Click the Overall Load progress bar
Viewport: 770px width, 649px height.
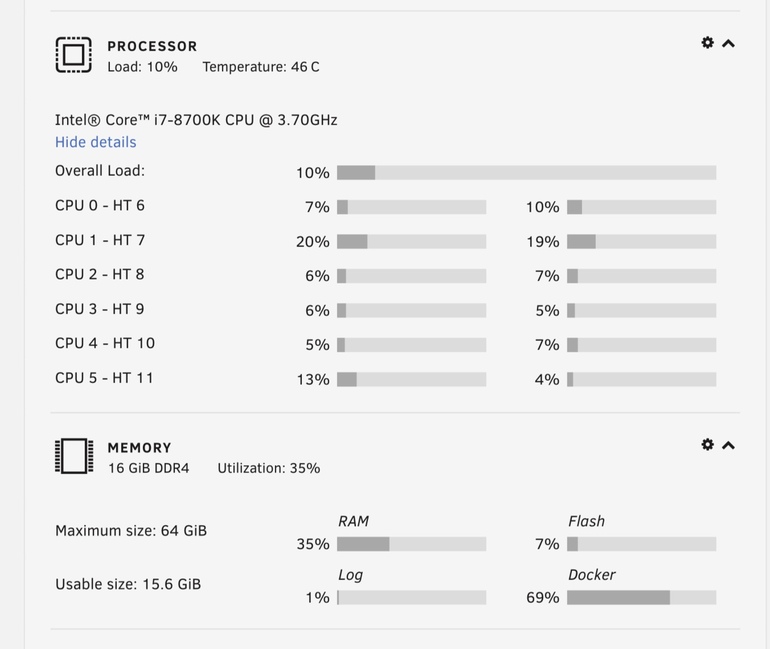click(x=526, y=173)
